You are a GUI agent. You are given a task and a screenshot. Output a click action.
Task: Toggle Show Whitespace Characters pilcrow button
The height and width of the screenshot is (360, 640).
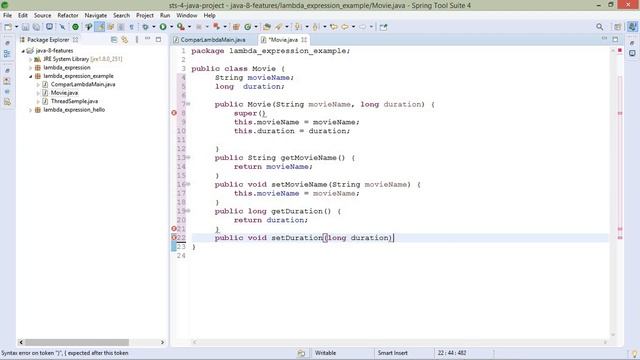[x=131, y=27]
